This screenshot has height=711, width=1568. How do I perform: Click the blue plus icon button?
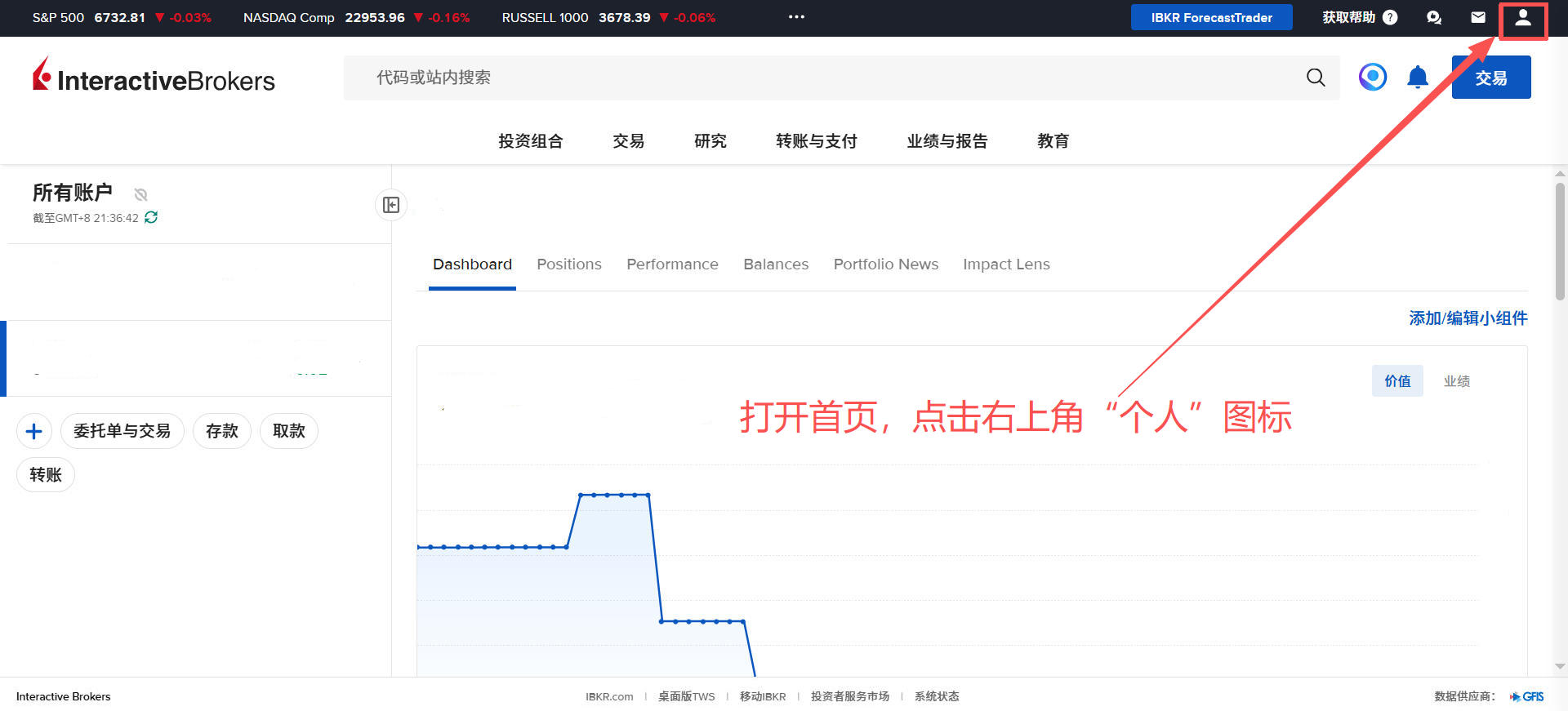[x=34, y=431]
